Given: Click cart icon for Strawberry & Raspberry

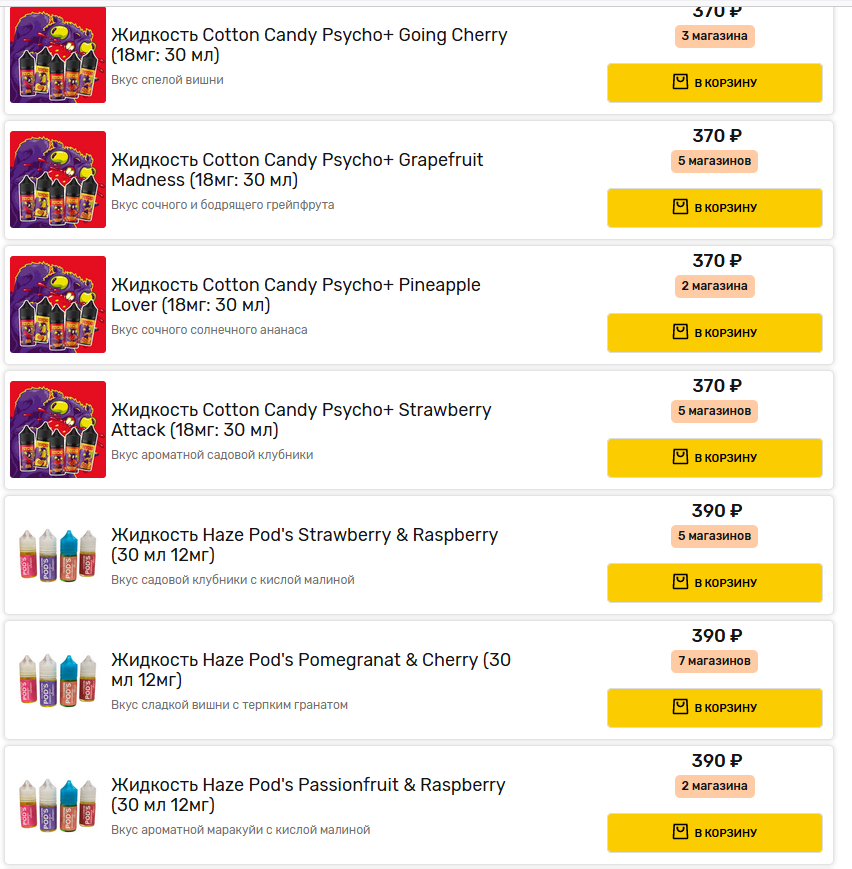Looking at the screenshot, I should coord(680,582).
